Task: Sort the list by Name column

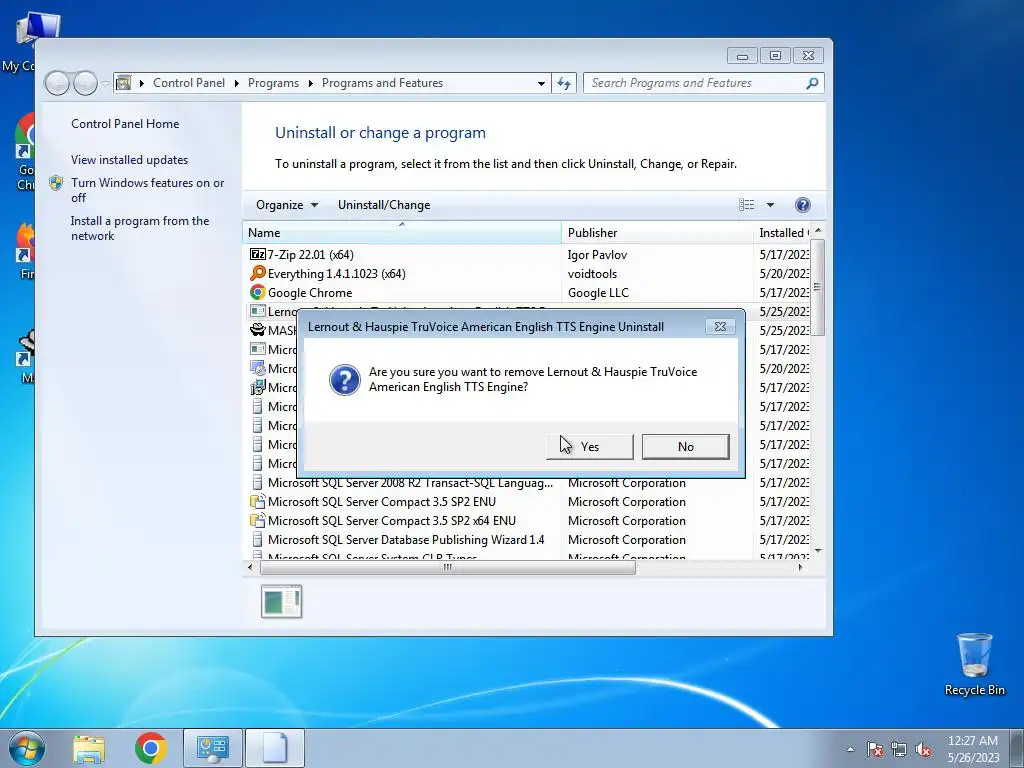Action: tap(402, 232)
